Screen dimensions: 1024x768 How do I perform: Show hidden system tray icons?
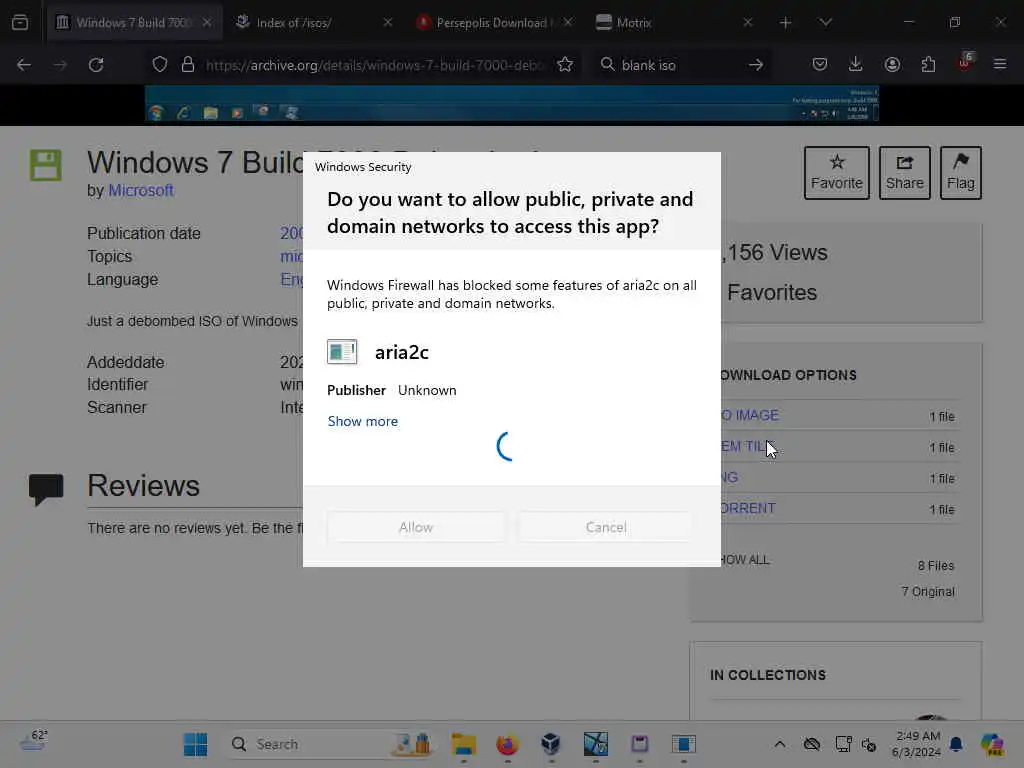coord(780,744)
